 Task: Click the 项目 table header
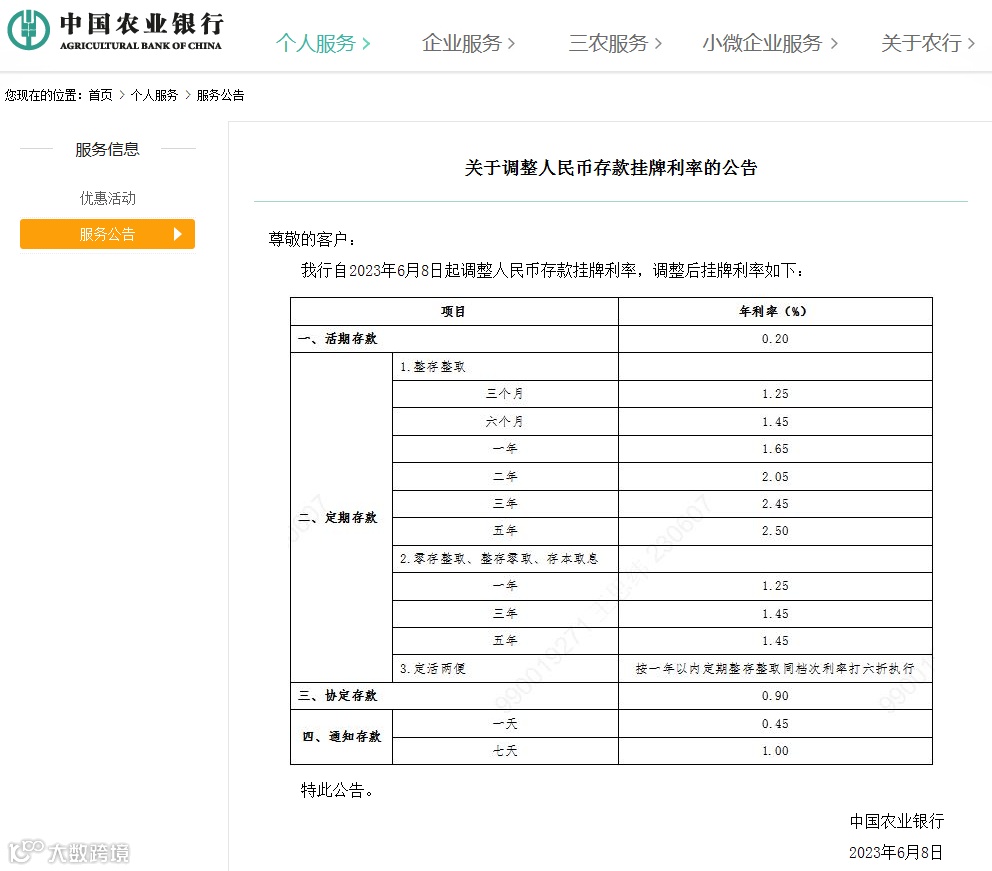coord(454,311)
